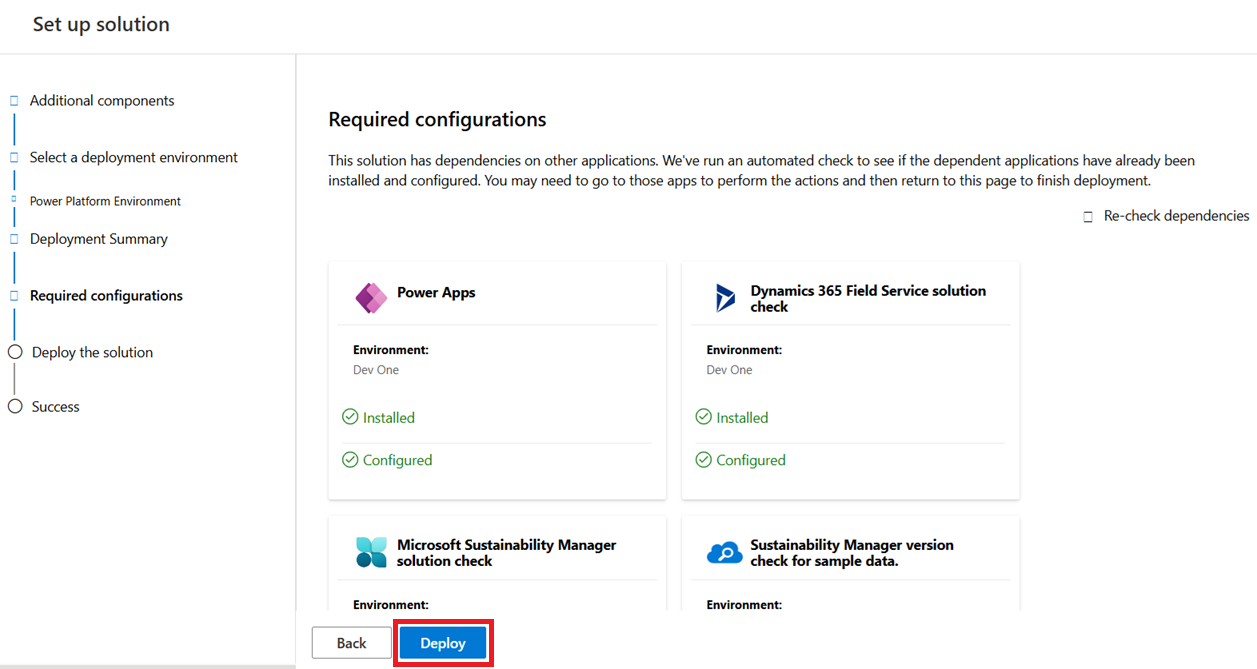
Task: Click Installed status text in Power Apps card
Action: [x=389, y=418]
